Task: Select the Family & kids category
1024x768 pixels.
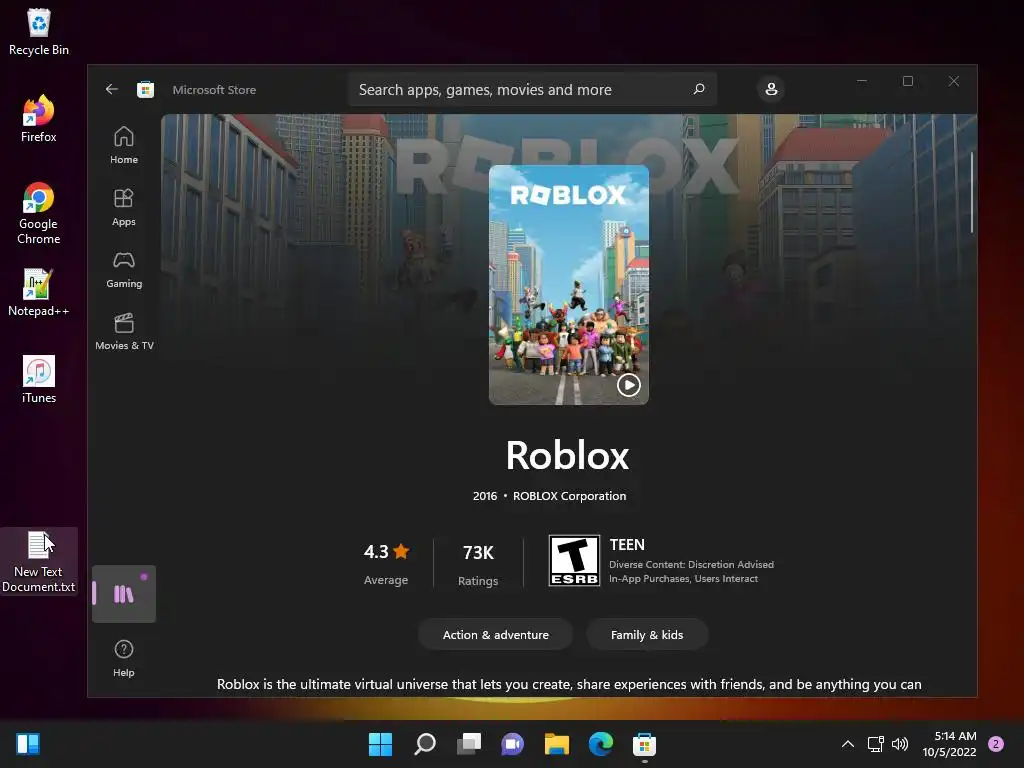Action: pyautogui.click(x=647, y=635)
